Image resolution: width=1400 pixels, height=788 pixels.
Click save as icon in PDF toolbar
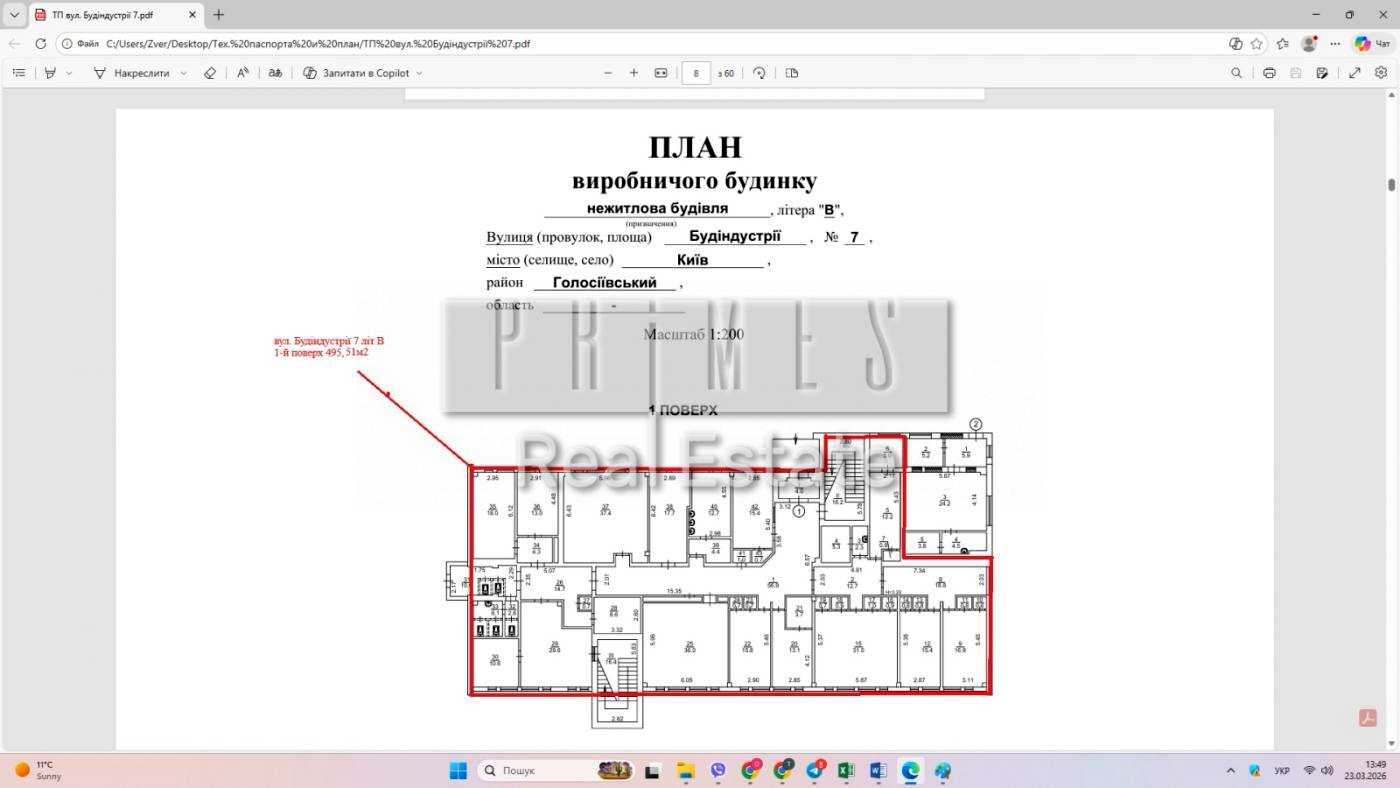[x=1322, y=73]
